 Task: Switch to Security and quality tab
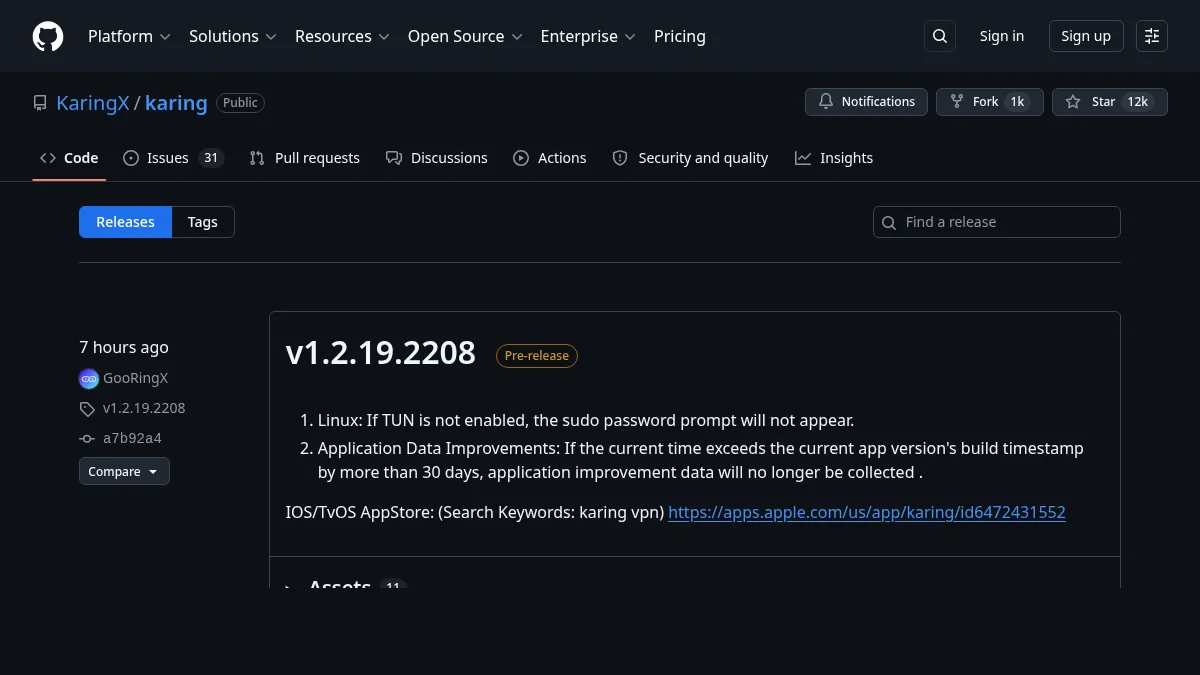pos(690,158)
